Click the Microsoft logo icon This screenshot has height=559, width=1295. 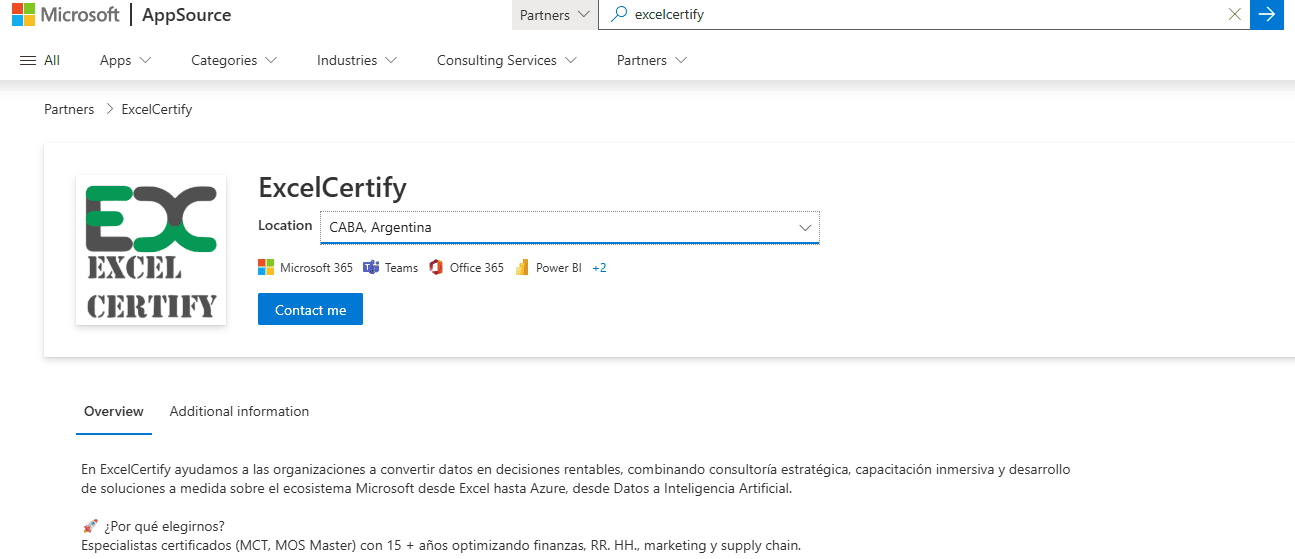pos(24,15)
